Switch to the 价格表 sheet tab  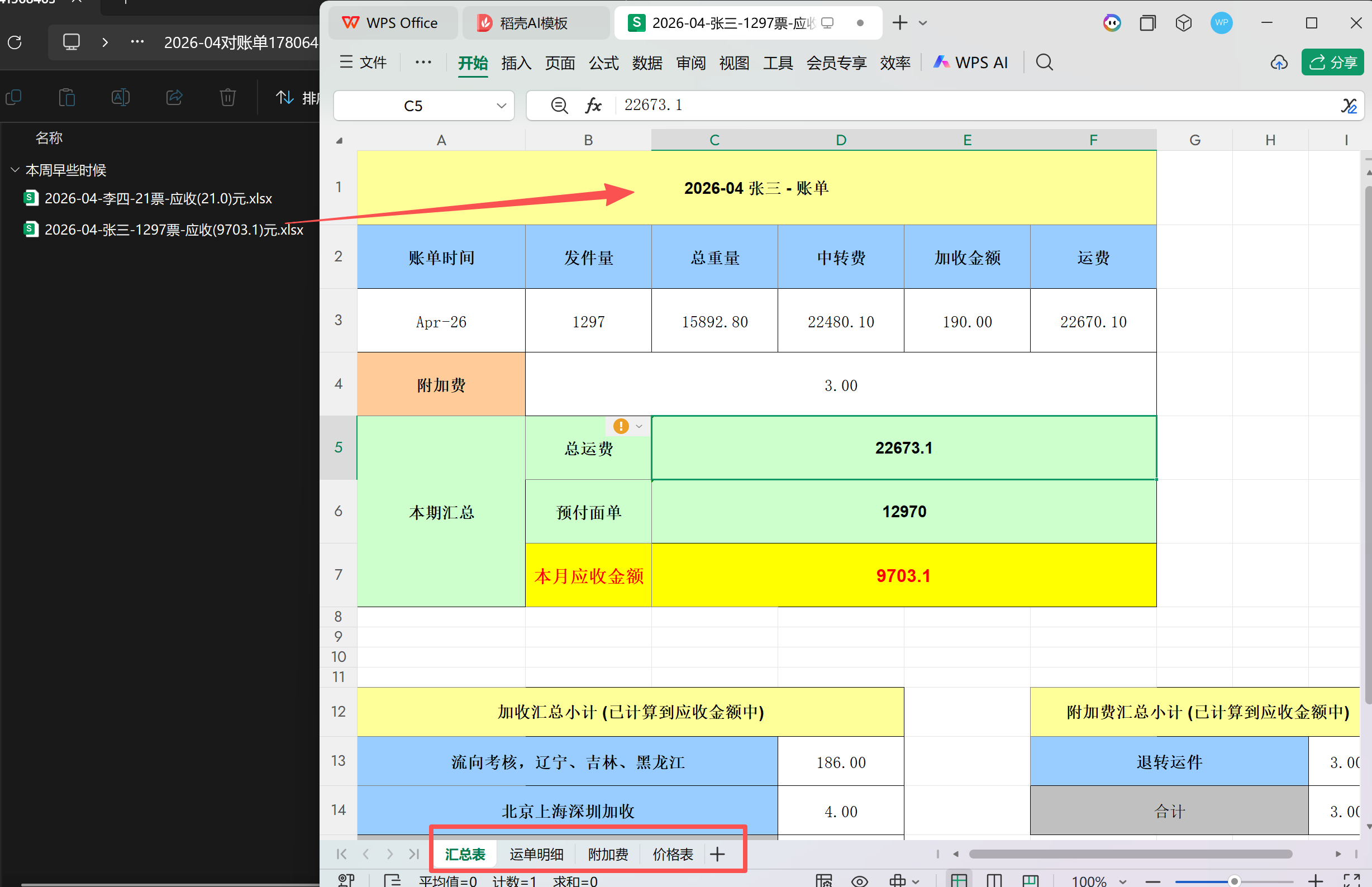tap(673, 854)
